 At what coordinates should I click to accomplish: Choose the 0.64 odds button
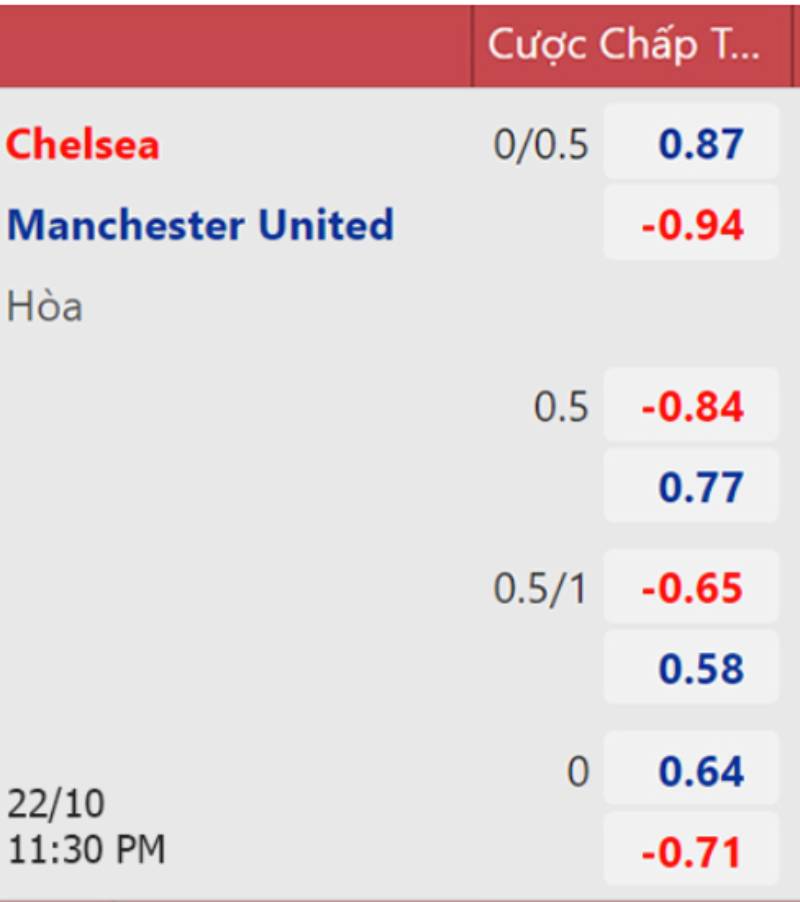pyautogui.click(x=691, y=771)
